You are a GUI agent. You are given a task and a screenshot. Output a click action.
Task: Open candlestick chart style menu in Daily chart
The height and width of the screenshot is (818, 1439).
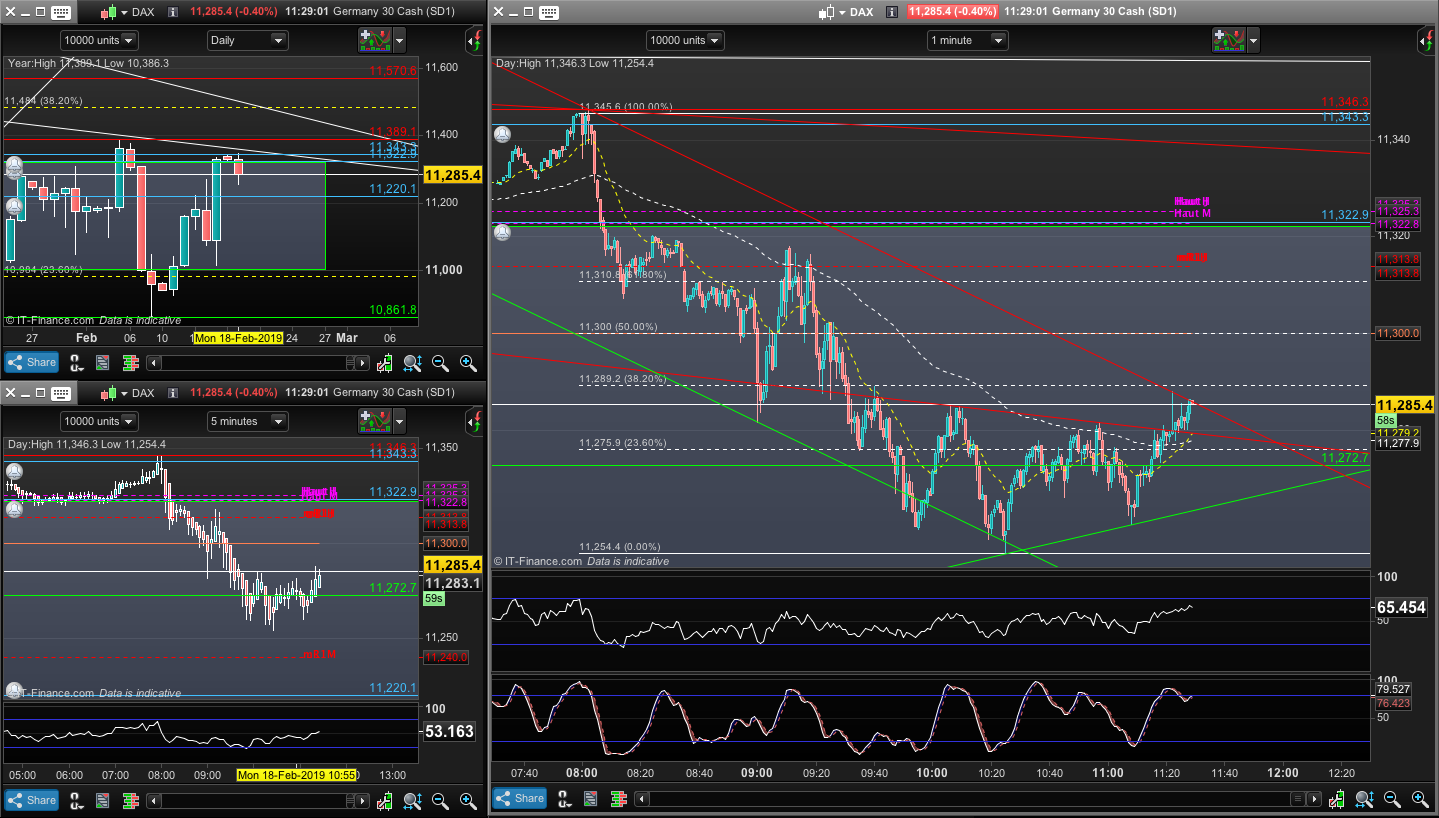111,12
